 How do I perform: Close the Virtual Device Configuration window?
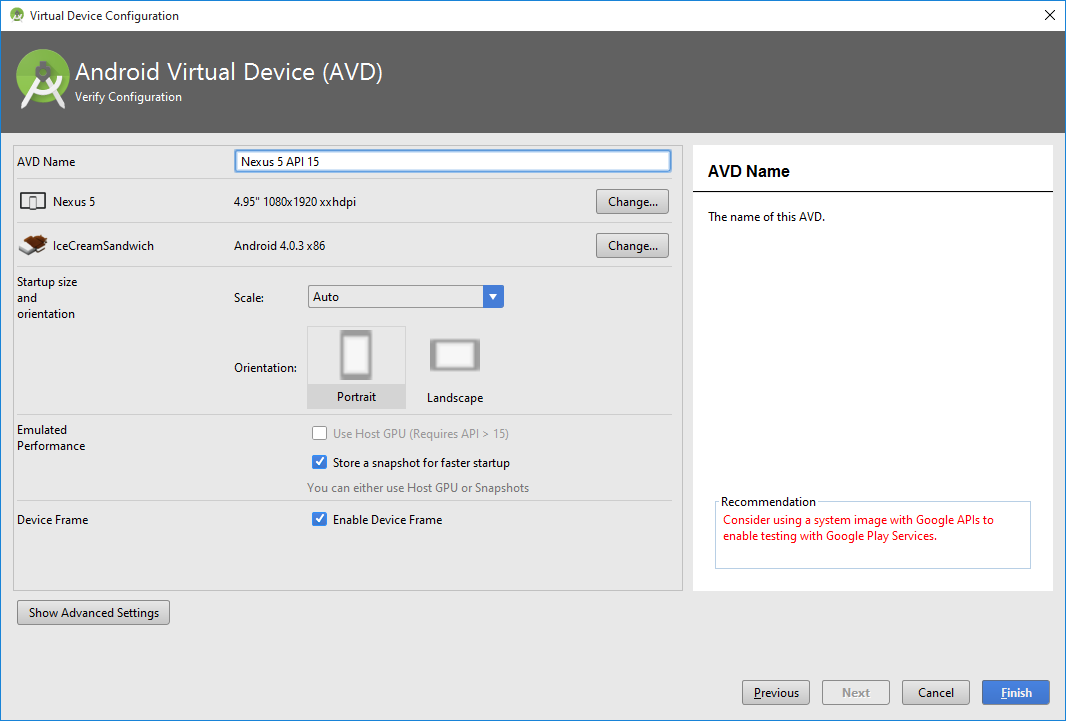pos(1049,15)
